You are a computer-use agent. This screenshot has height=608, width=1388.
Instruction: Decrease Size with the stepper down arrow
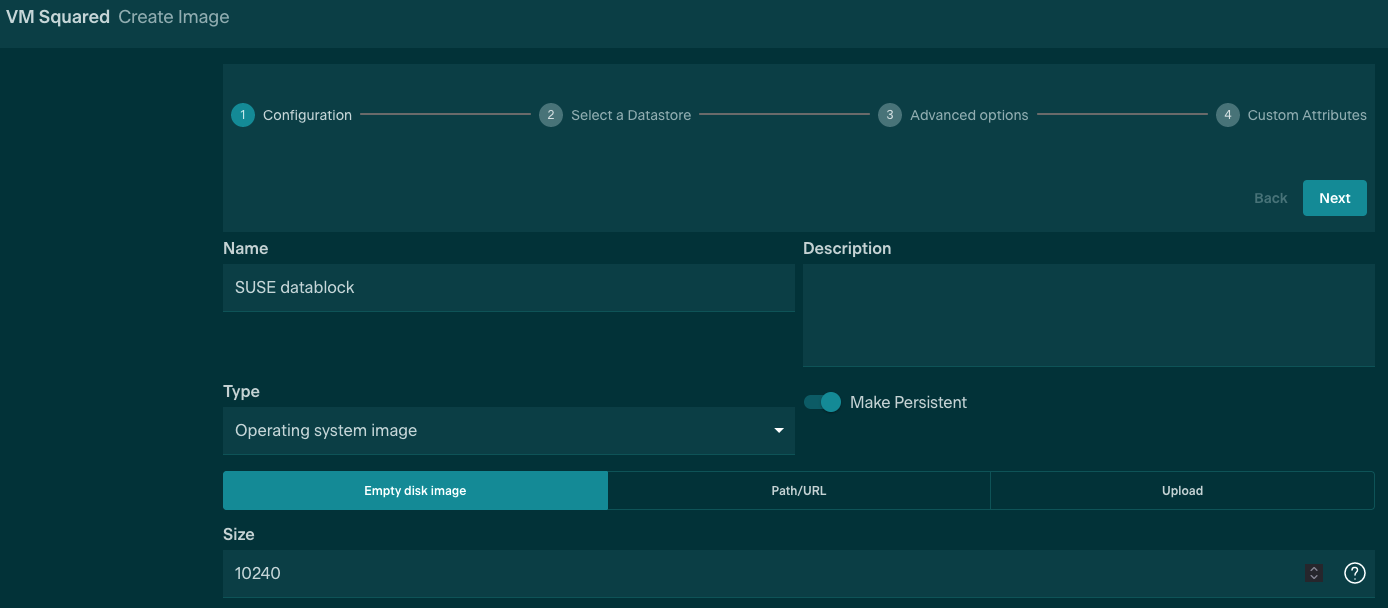coord(1314,577)
